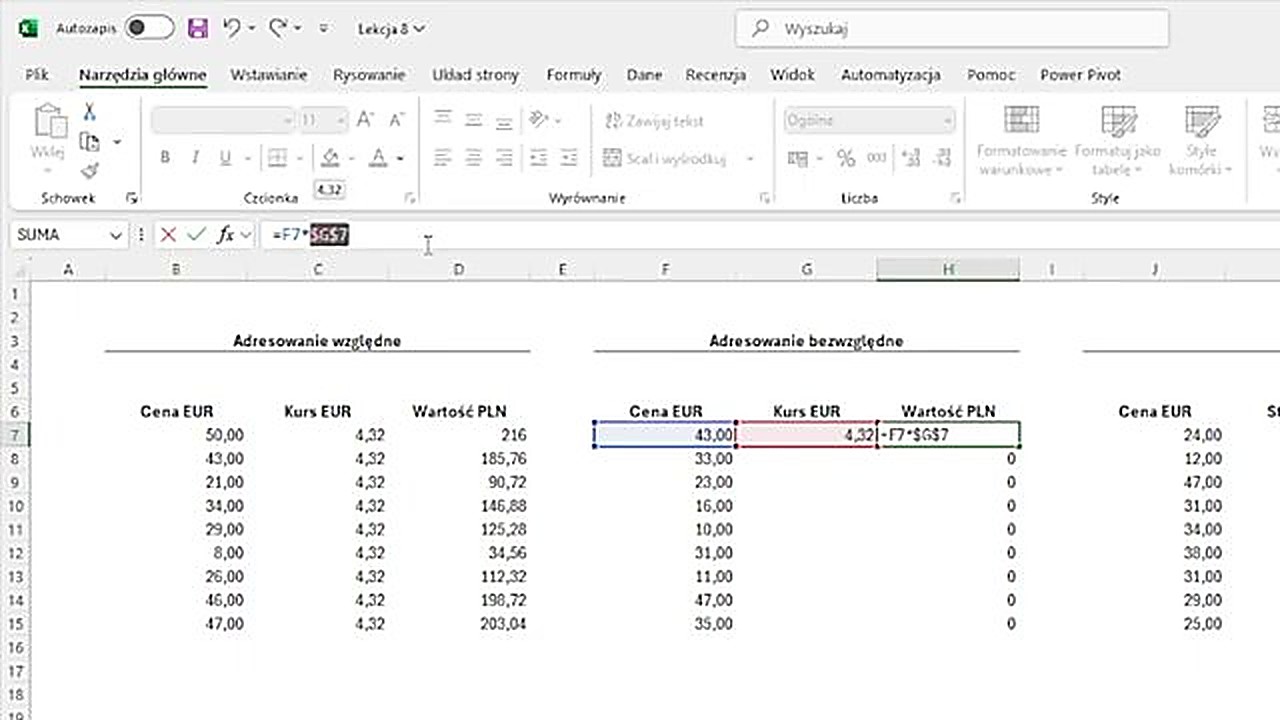Screen dimensions: 1280x720
Task: Toggle Italic formatting button
Action: (195, 158)
